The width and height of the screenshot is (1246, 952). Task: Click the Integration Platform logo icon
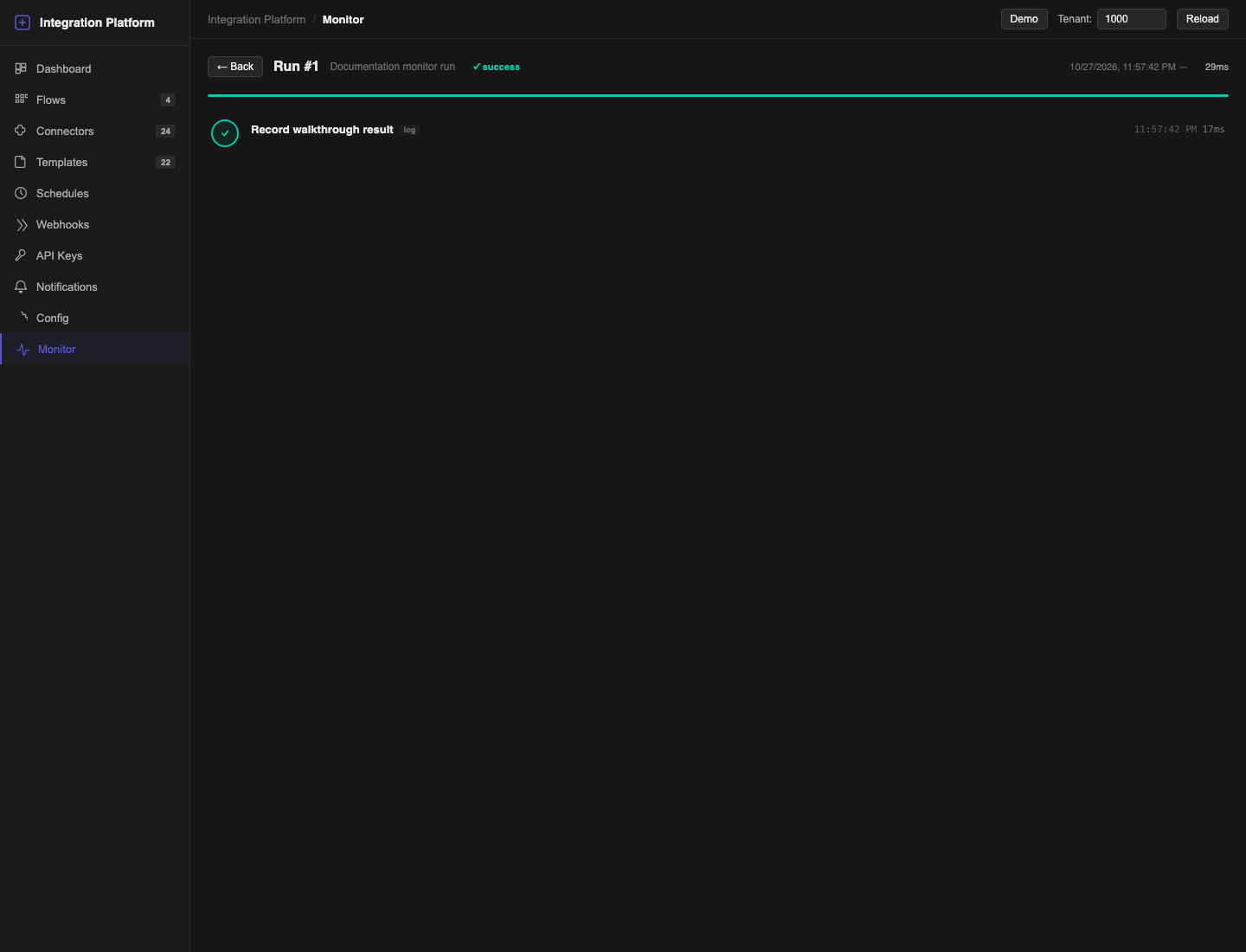[x=22, y=23]
